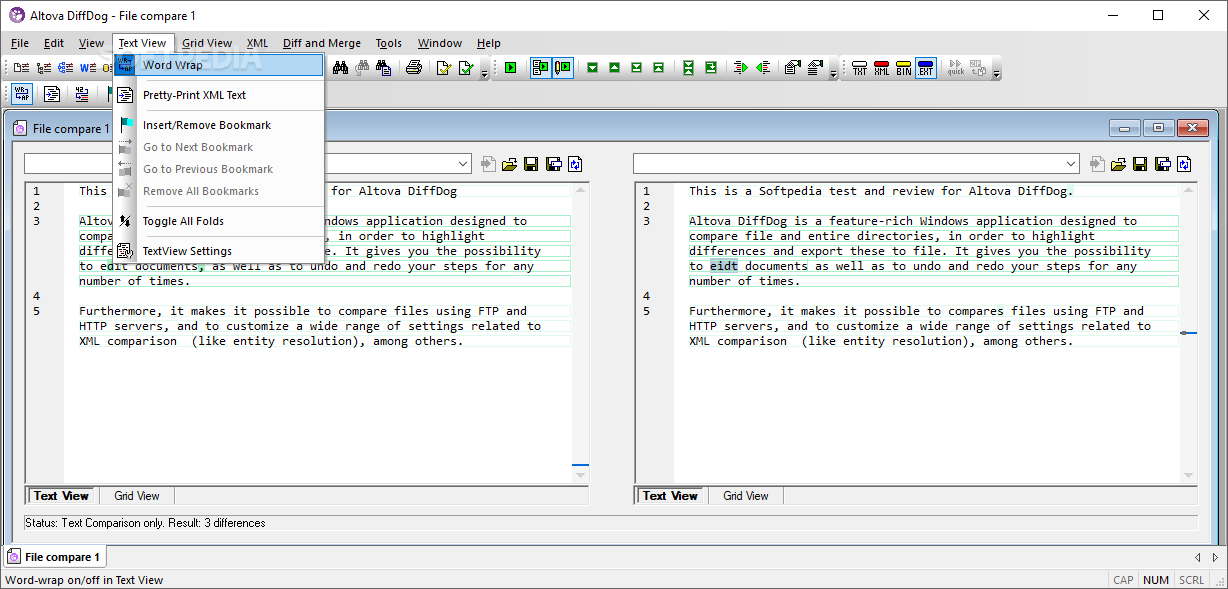The image size is (1228, 589).
Task: Toggle .EXT extension-based comparison mode
Action: tap(926, 68)
